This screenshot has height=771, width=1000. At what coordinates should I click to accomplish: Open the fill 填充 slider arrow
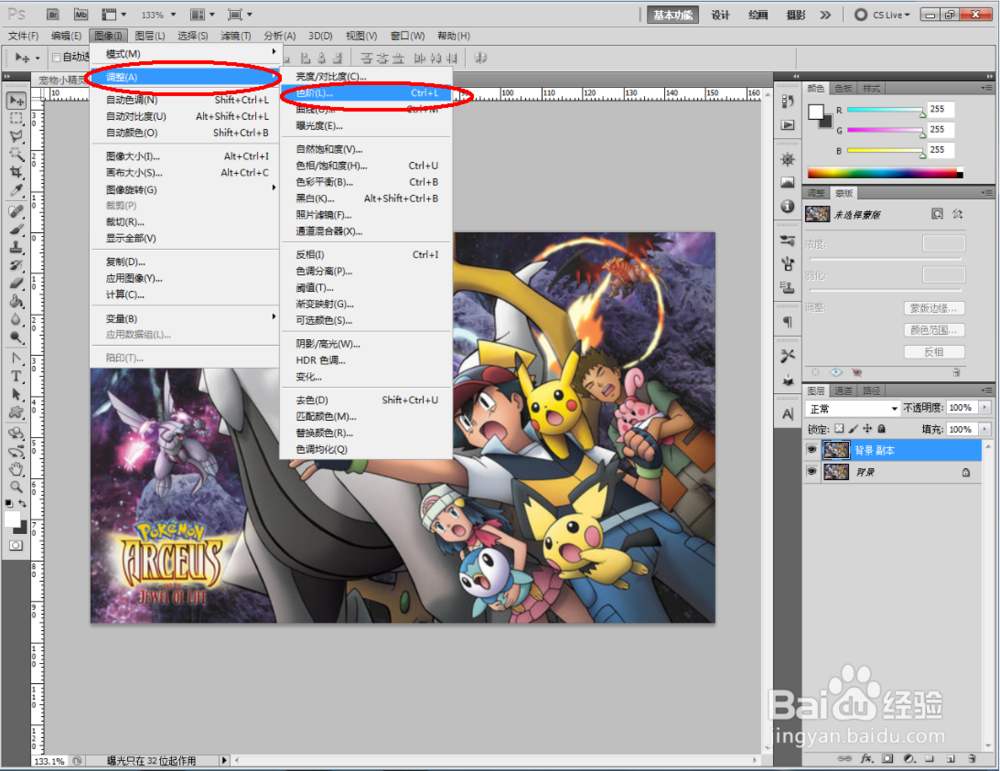[x=985, y=429]
